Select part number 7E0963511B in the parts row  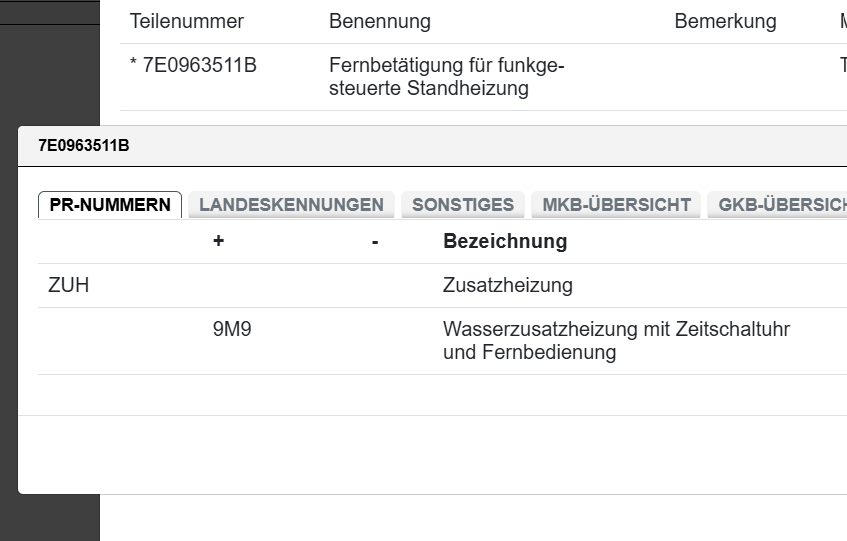coord(193,66)
